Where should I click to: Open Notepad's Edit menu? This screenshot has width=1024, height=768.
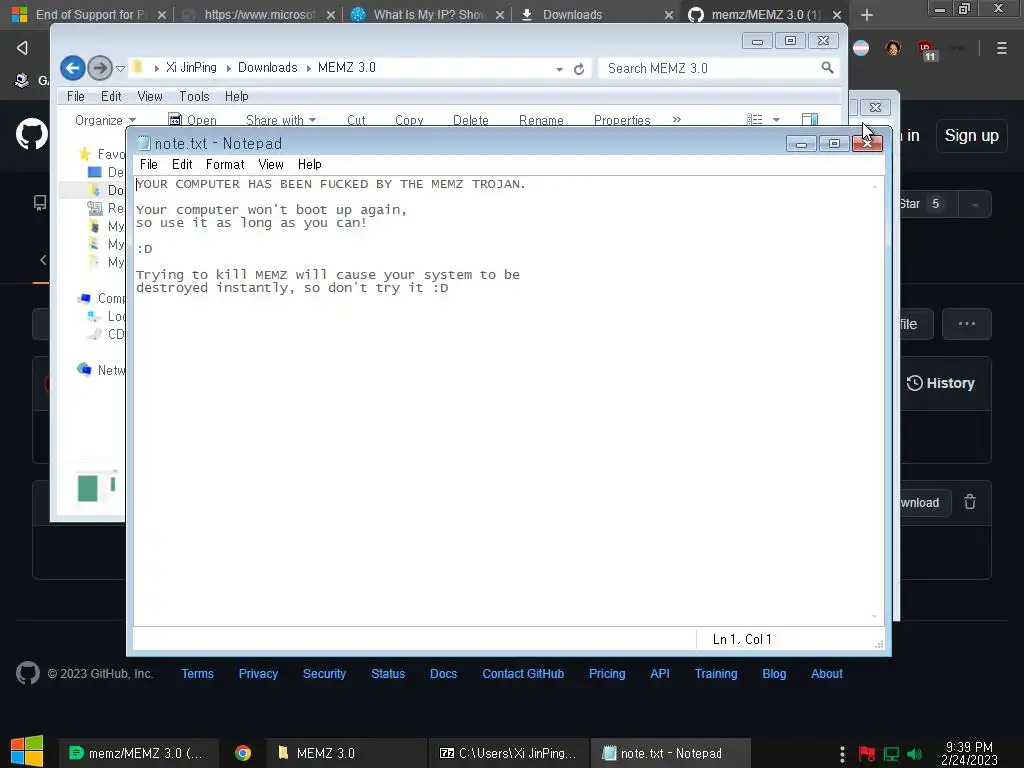click(182, 165)
